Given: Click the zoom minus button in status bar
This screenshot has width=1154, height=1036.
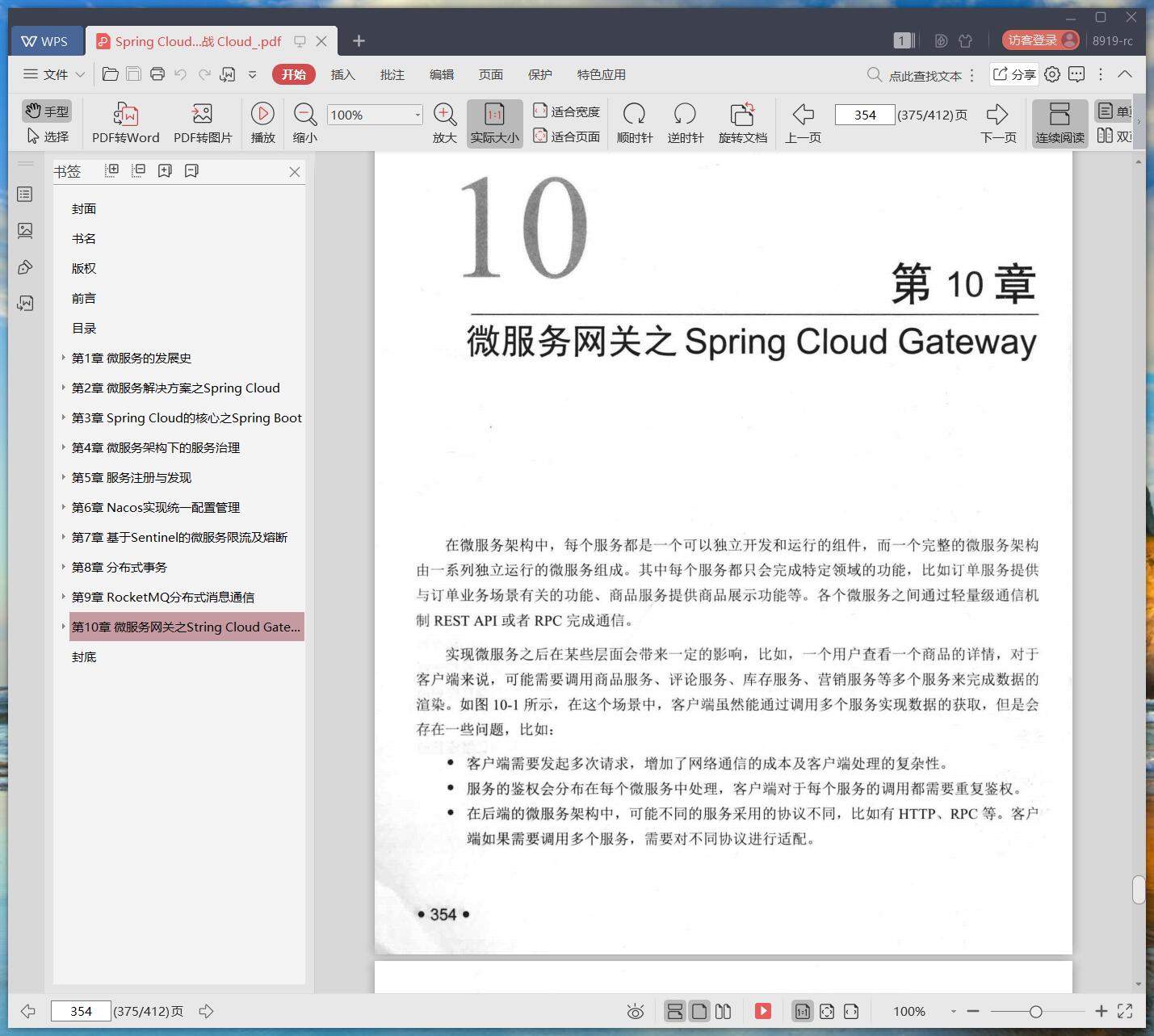Looking at the screenshot, I should 973,1011.
